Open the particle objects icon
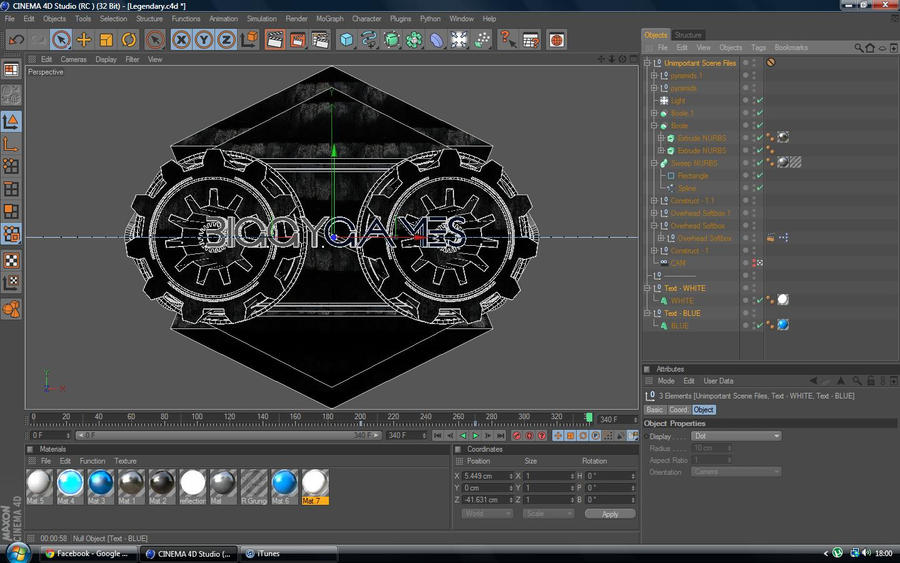The height and width of the screenshot is (563, 900). coord(482,40)
